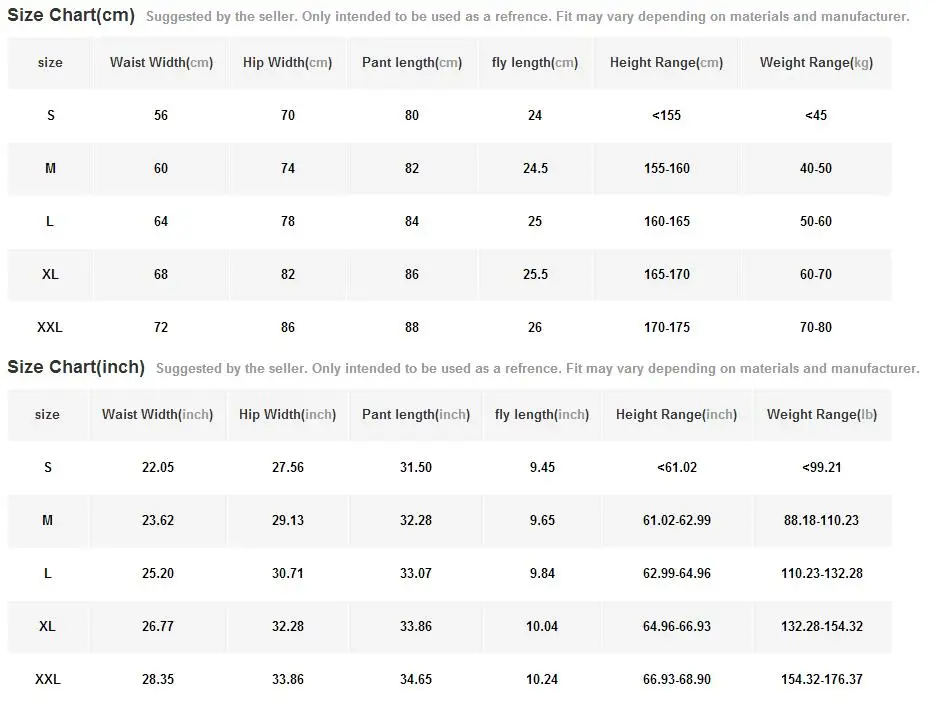Viewport: 934px width, 707px height.
Task: Click the Size Chart(cm) heading
Action: click(x=70, y=15)
